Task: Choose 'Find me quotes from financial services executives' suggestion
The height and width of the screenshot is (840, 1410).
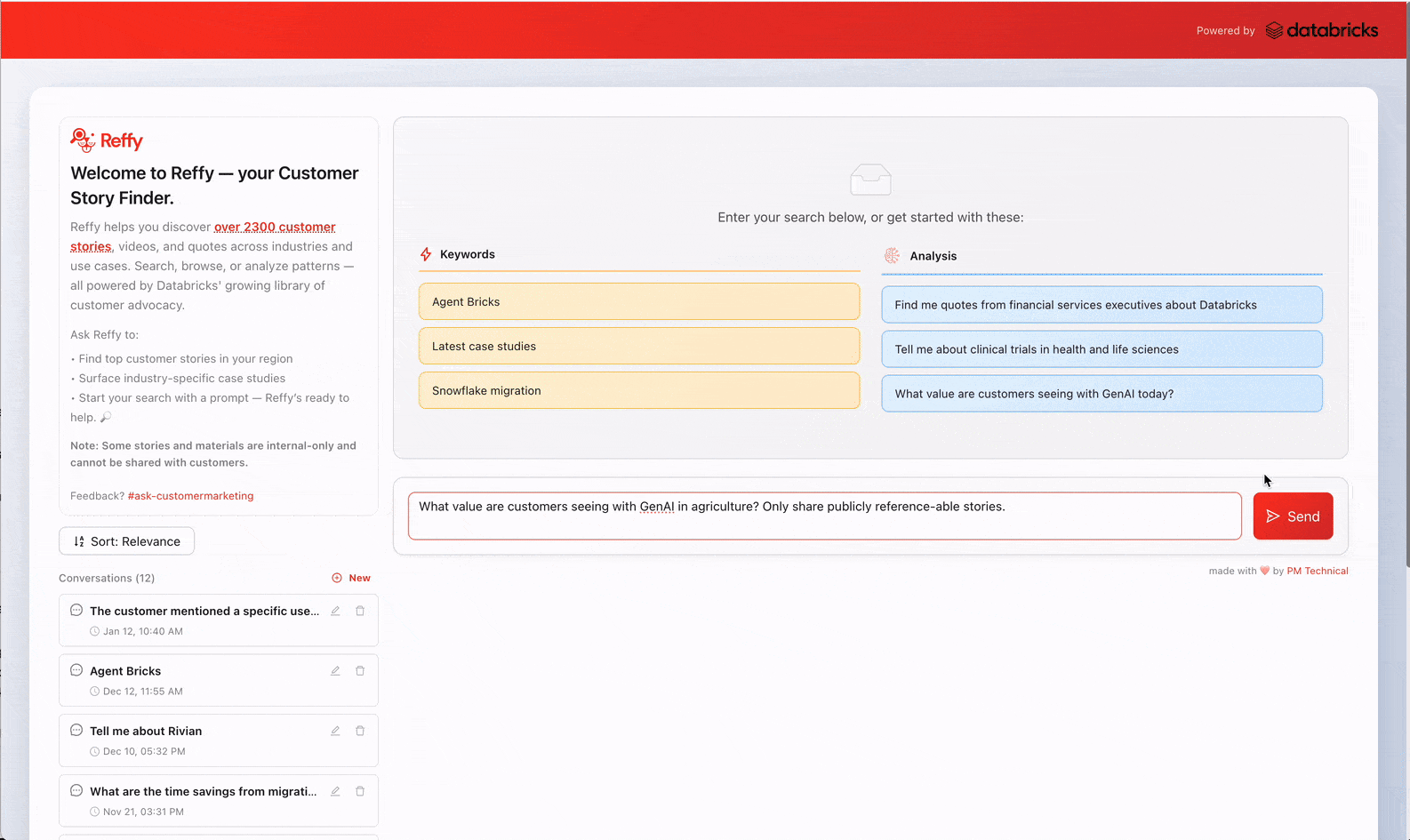Action: [x=1102, y=305]
